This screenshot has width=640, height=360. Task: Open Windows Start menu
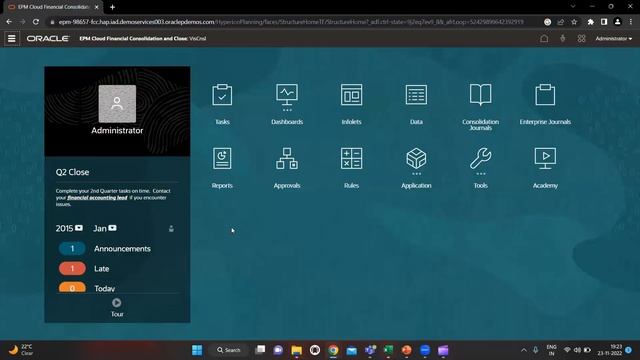click(197, 350)
